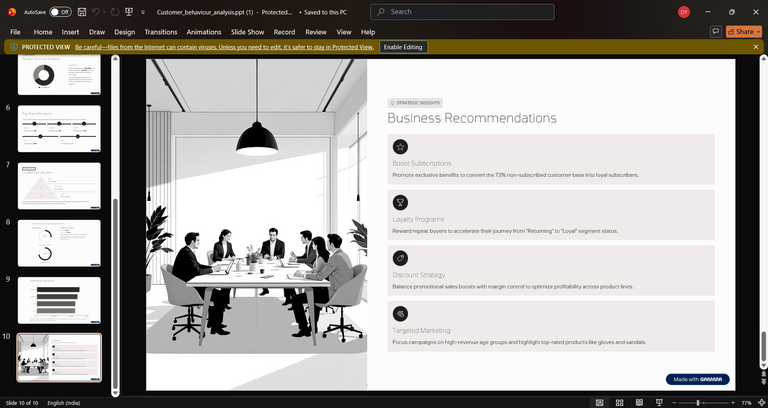The width and height of the screenshot is (768, 408).
Task: Click the Protected View shield icon
Action: (14, 47)
